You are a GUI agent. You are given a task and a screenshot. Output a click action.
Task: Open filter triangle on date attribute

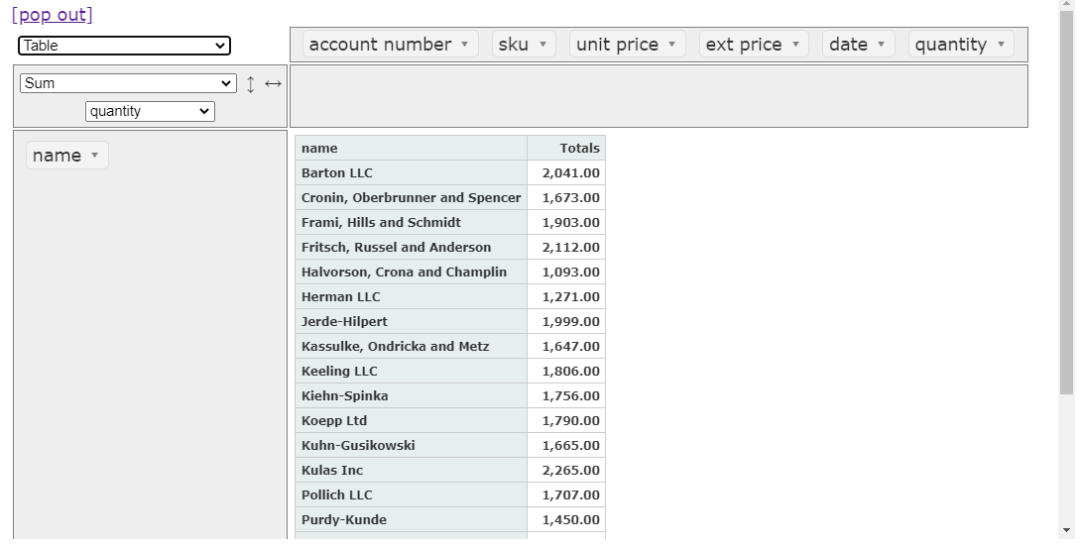click(881, 44)
